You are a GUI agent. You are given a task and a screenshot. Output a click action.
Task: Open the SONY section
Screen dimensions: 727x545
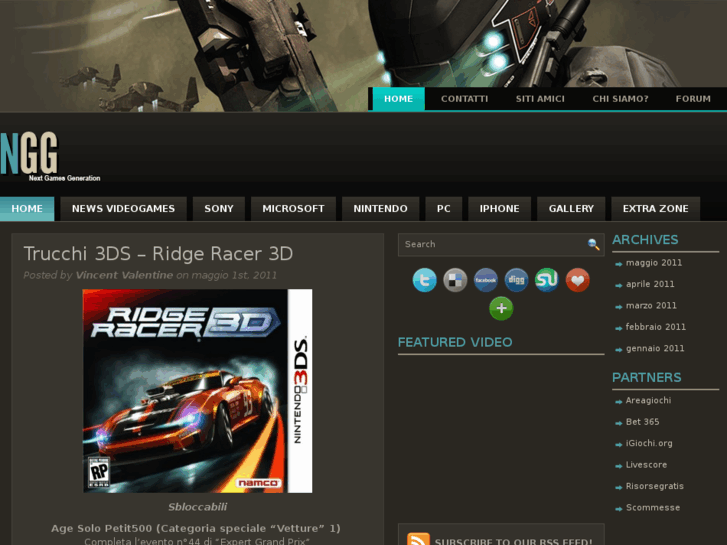tap(219, 209)
